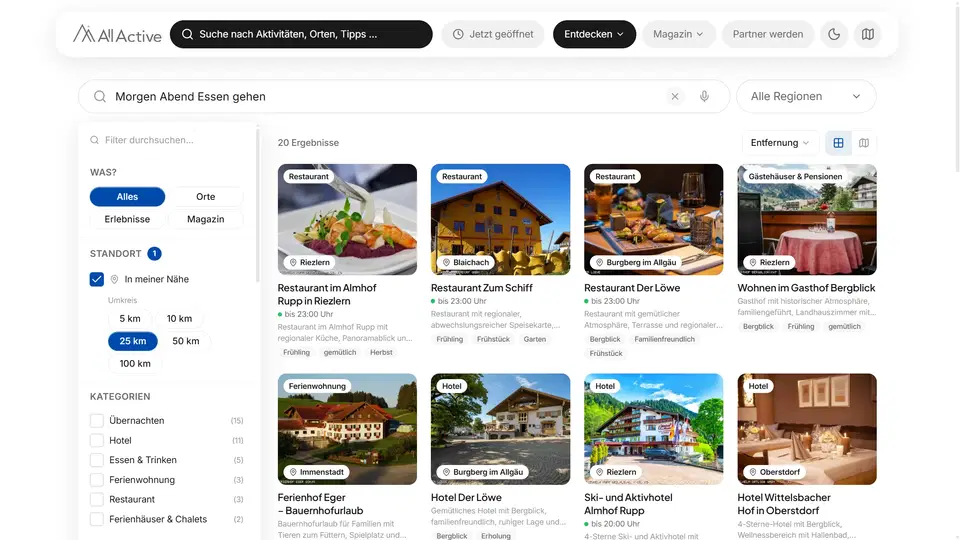Expand the Magazin header menu
960x540 pixels.
click(x=678, y=34)
